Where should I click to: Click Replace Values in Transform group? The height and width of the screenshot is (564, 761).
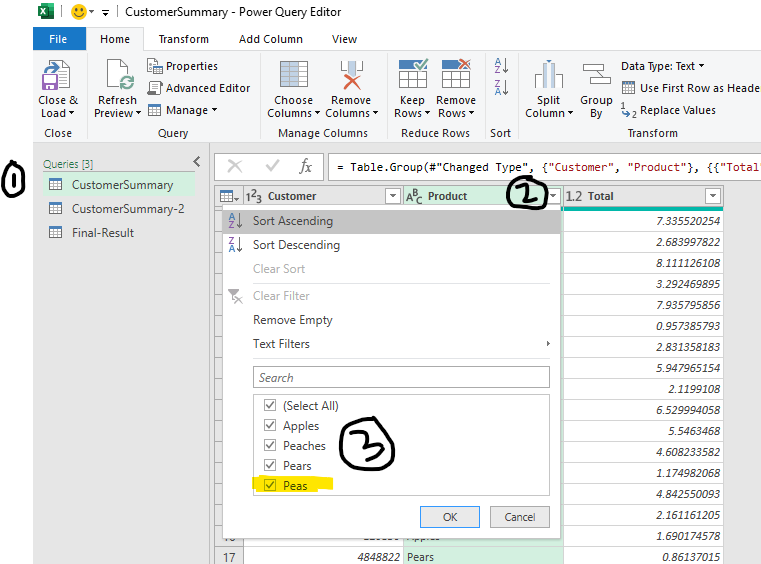(668, 110)
